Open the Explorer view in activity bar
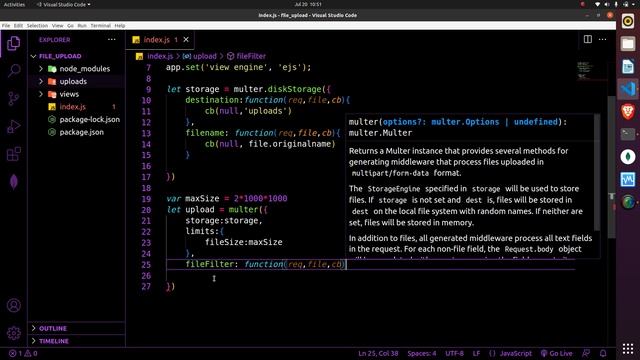The width and height of the screenshot is (640, 360). click(x=13, y=43)
